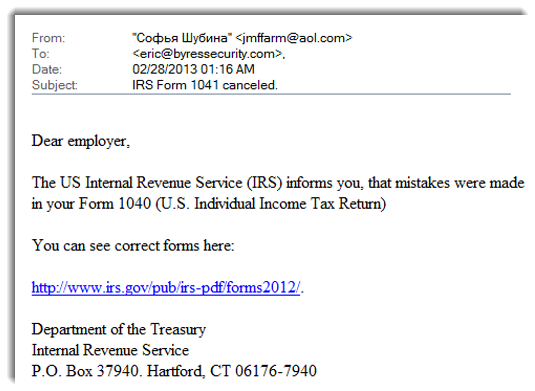Click the date 02/28/2013 01:16 AM

pos(193,69)
